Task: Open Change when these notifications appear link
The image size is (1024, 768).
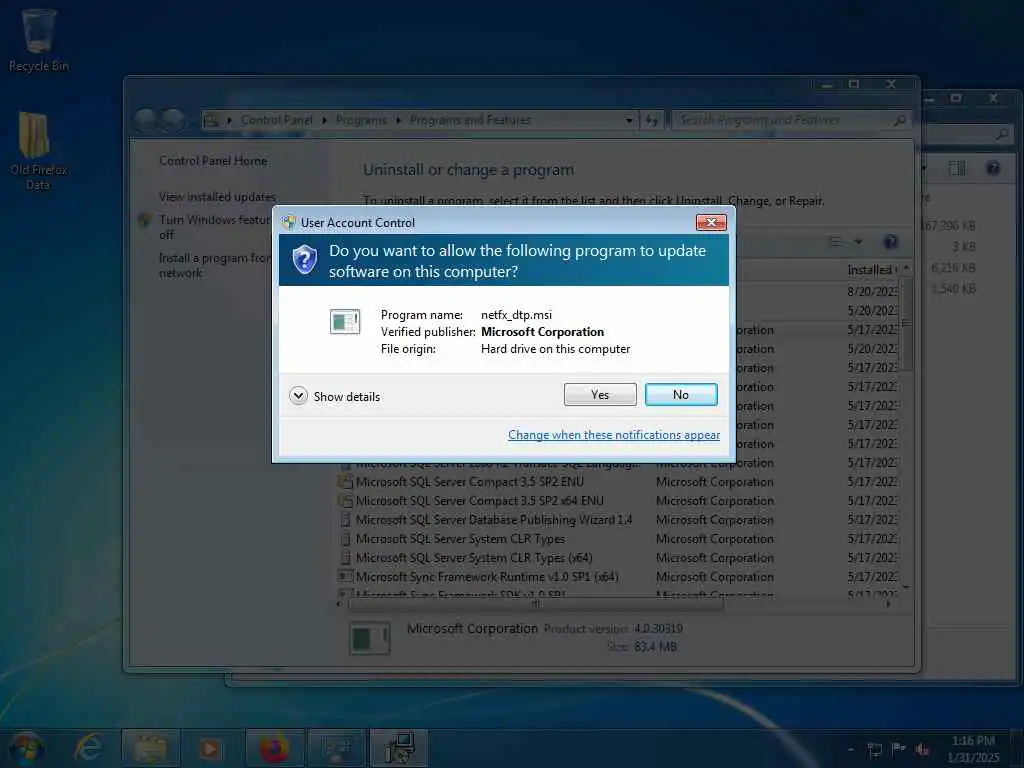Action: click(x=614, y=435)
